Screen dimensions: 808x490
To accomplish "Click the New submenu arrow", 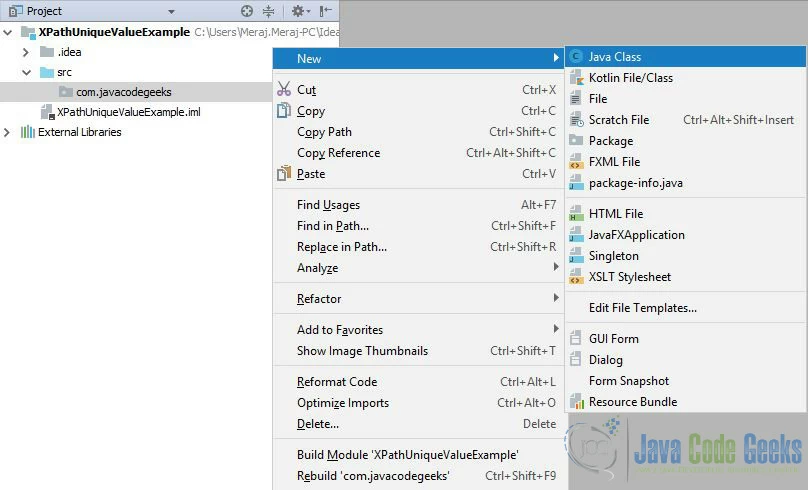I will tap(556, 57).
